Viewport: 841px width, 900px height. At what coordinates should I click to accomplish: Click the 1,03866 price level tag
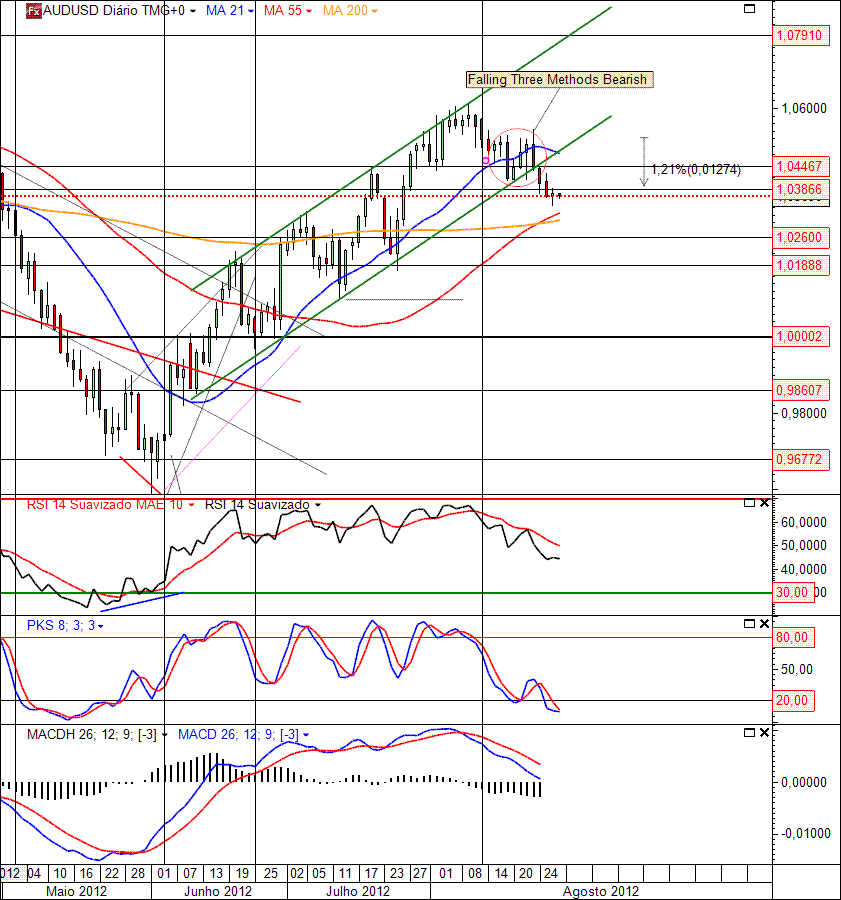(x=801, y=189)
